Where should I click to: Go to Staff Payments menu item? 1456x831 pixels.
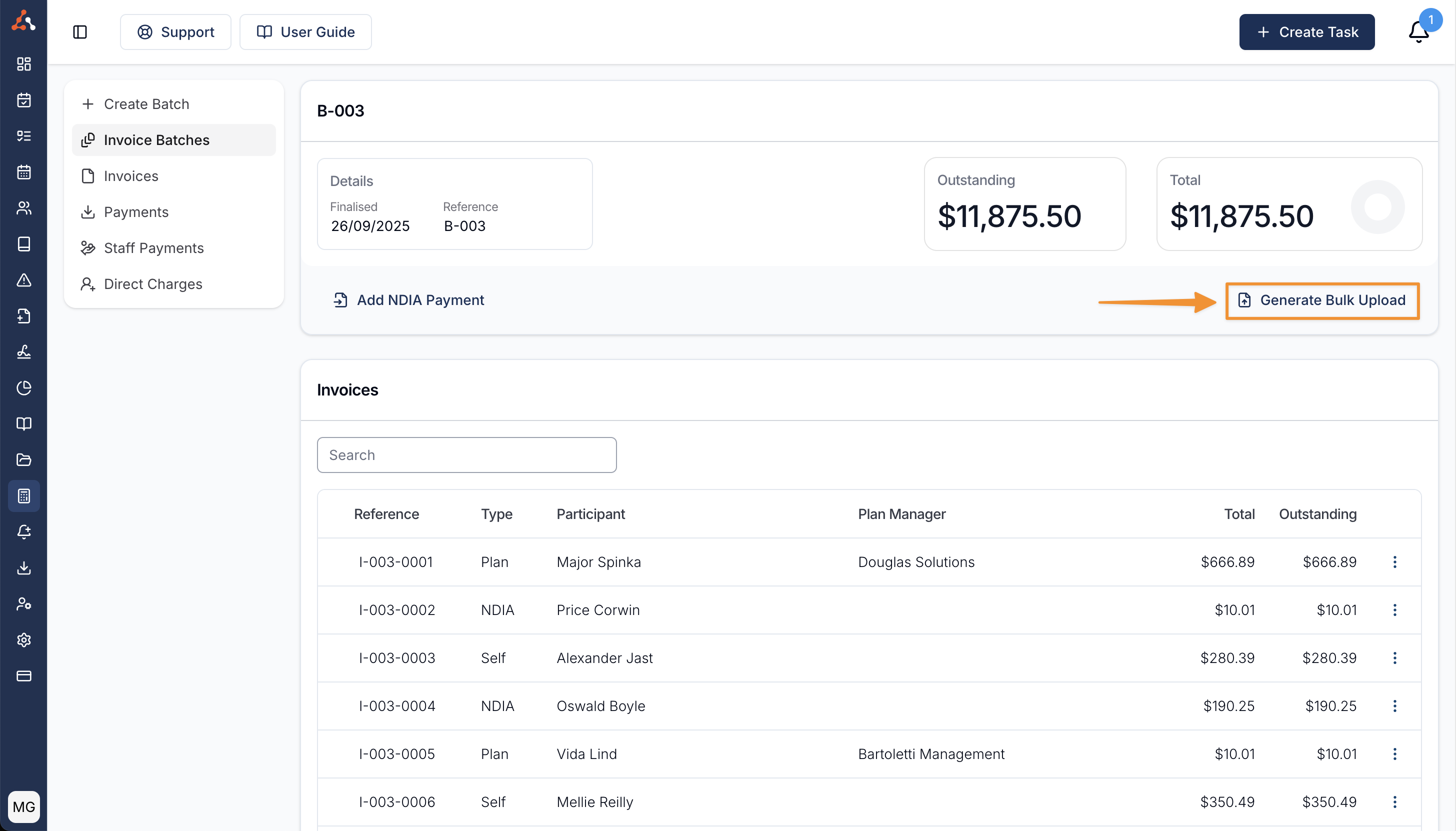click(153, 247)
